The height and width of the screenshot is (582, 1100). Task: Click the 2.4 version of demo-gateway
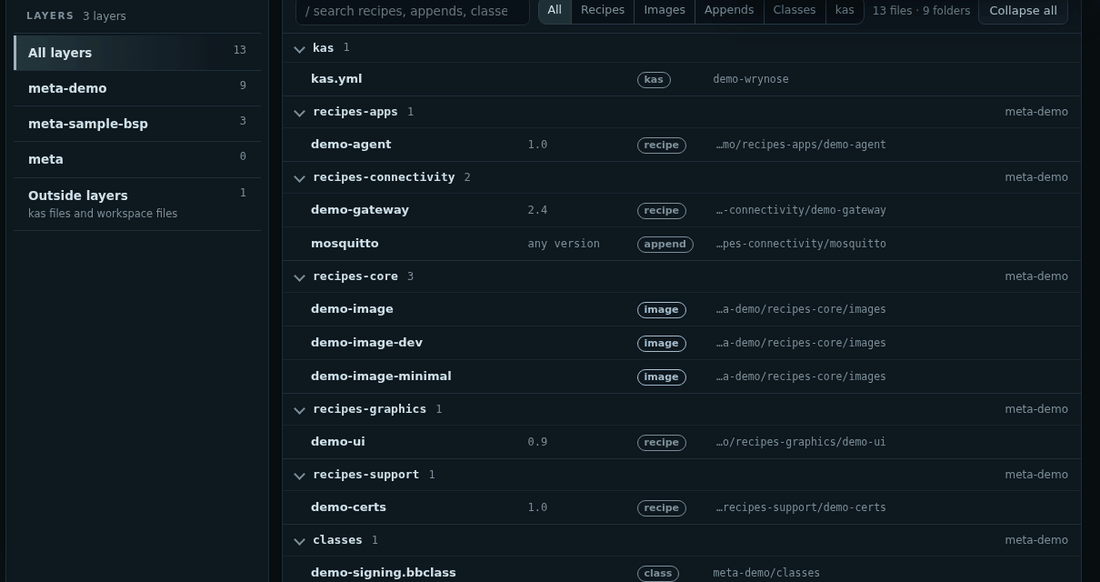(537, 210)
